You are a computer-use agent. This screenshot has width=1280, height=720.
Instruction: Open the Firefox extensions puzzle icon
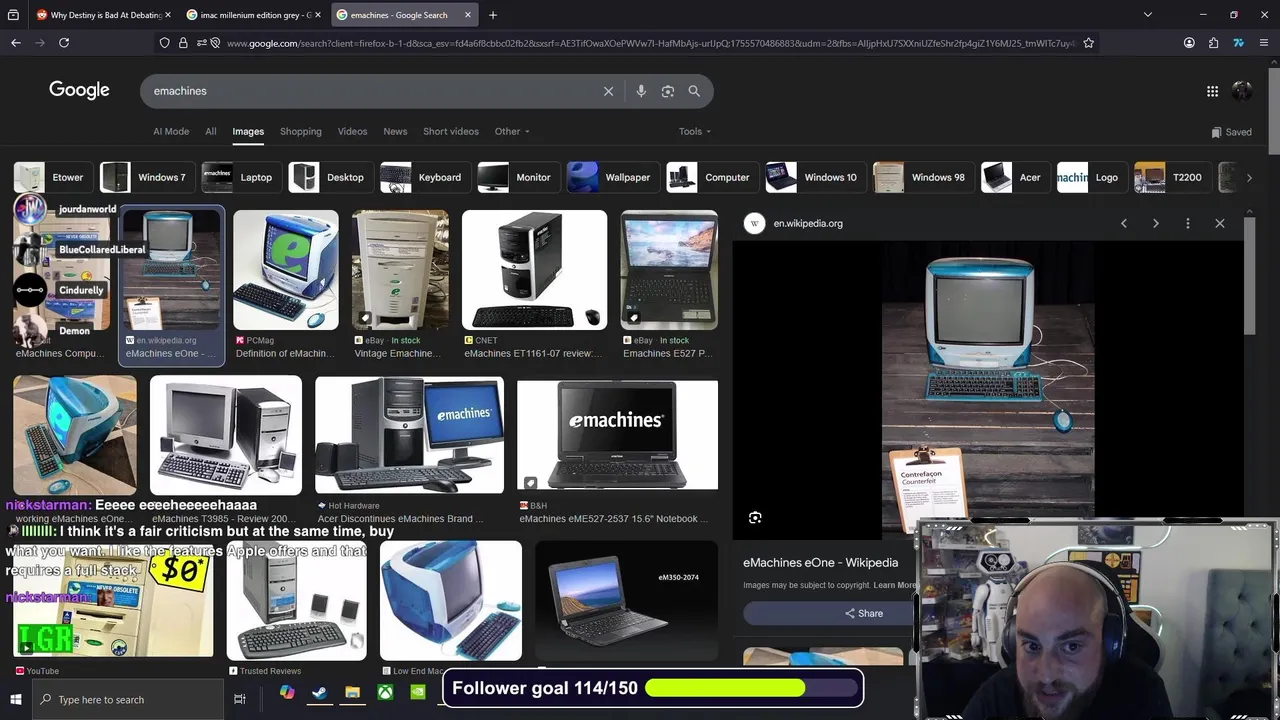1213,43
